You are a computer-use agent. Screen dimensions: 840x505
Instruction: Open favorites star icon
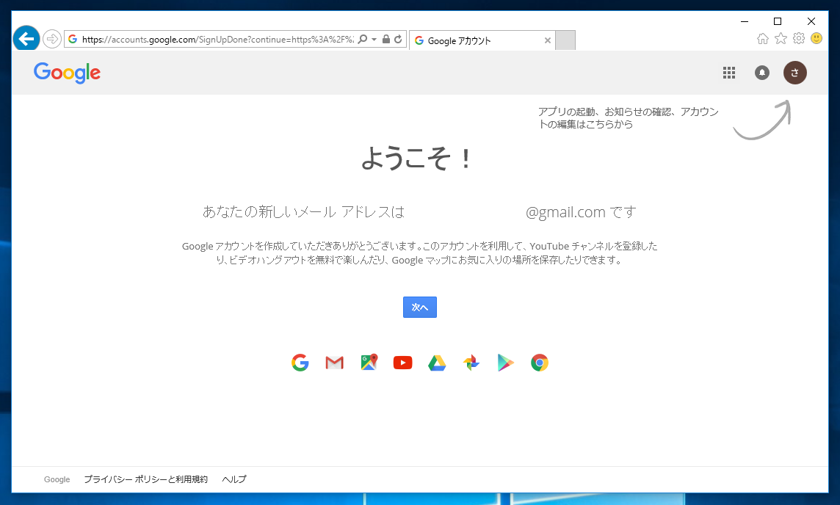click(x=781, y=39)
